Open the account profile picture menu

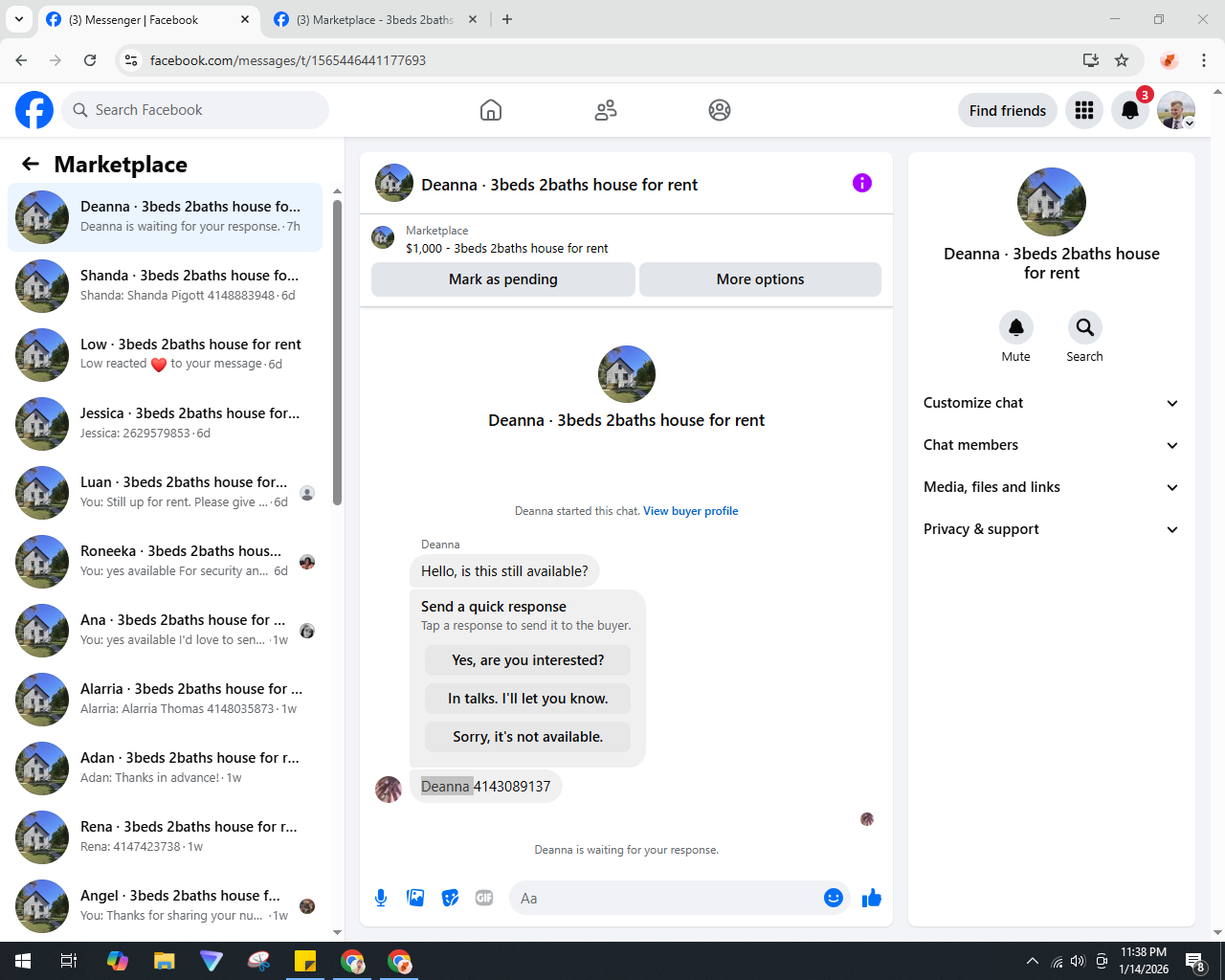(1176, 110)
